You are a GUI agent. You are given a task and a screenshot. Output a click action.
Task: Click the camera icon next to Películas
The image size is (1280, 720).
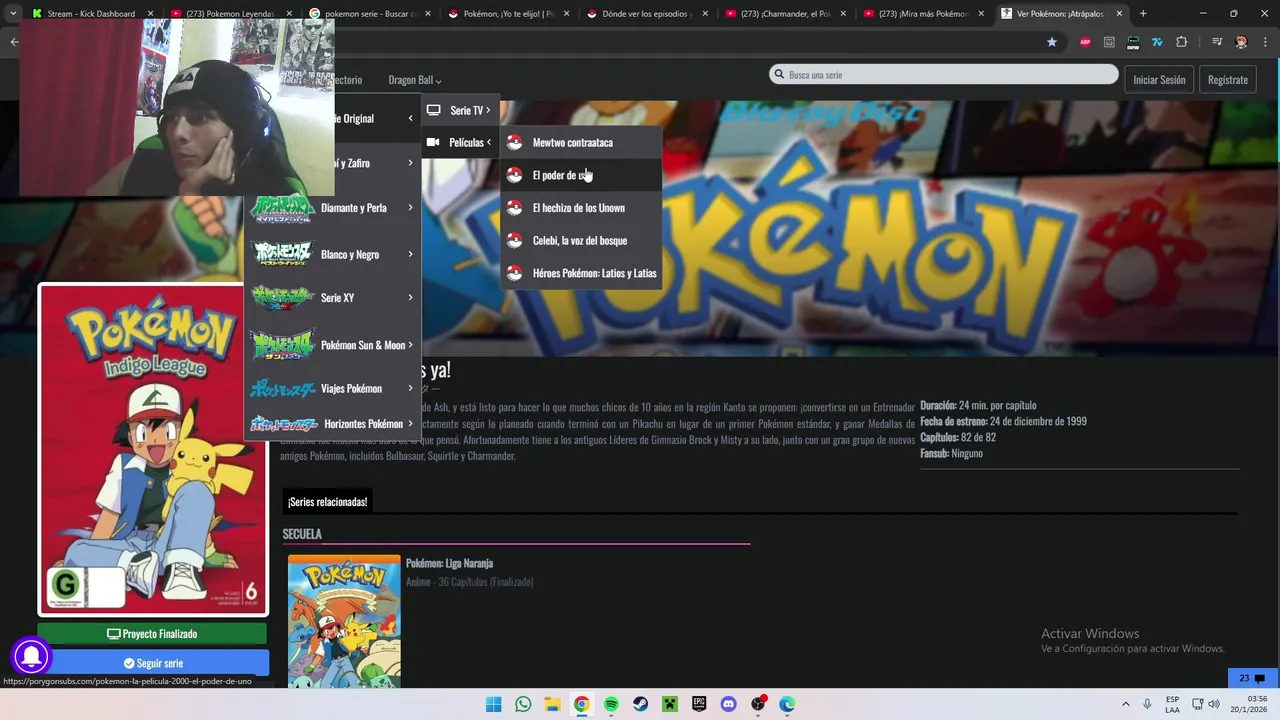(433, 142)
